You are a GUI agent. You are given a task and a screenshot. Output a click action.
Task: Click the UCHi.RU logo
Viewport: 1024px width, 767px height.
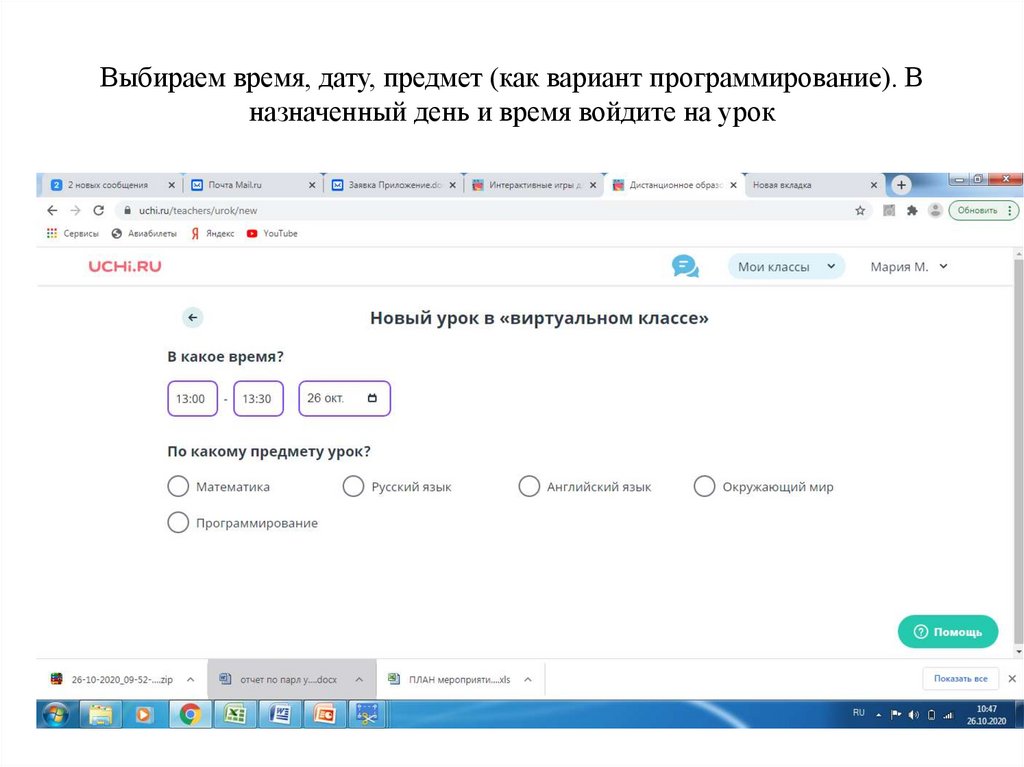[125, 267]
